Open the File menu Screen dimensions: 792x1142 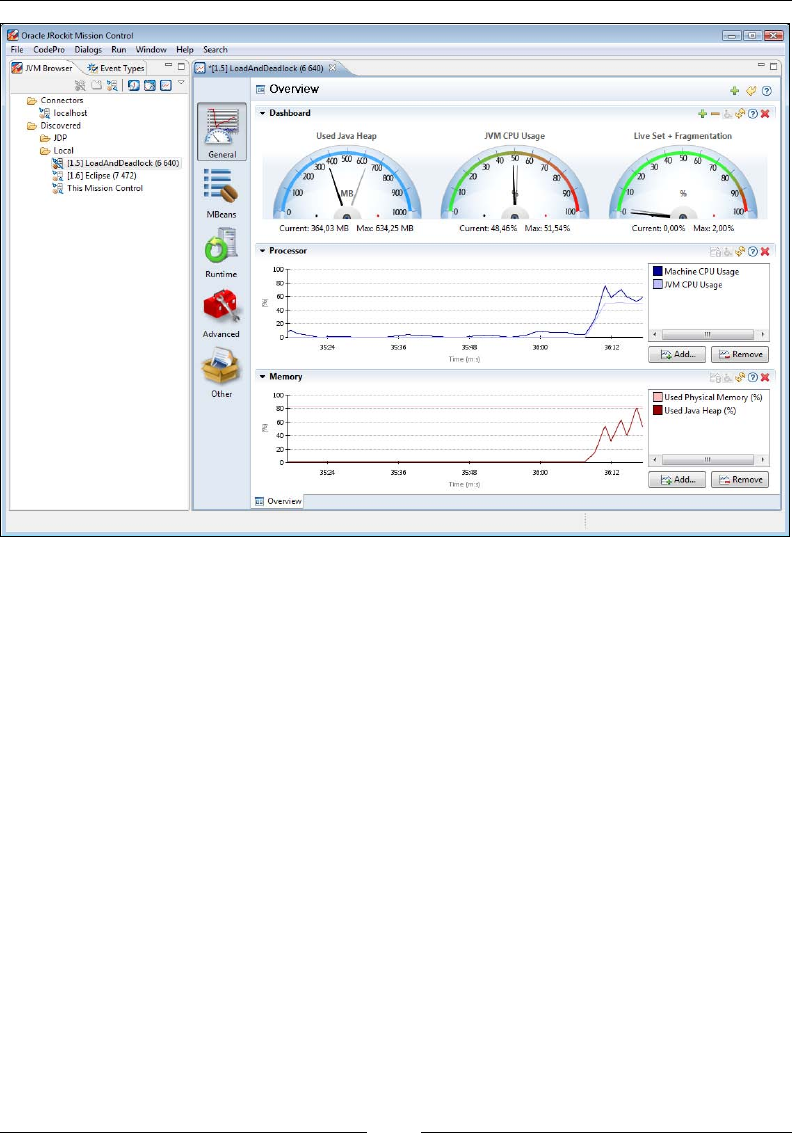(17, 50)
